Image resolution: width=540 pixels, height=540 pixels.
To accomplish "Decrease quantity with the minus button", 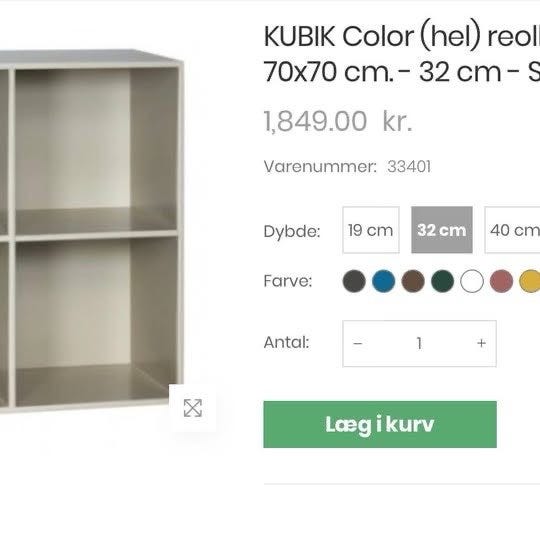I will (x=358, y=343).
